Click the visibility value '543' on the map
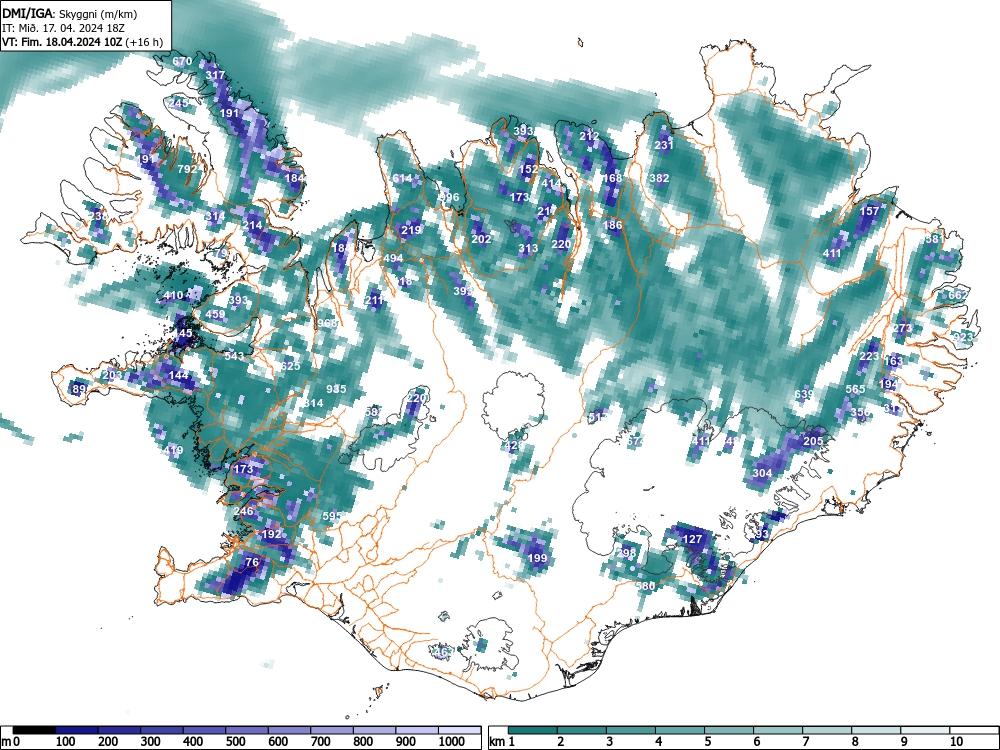This screenshot has height=750, width=1000. pos(234,356)
